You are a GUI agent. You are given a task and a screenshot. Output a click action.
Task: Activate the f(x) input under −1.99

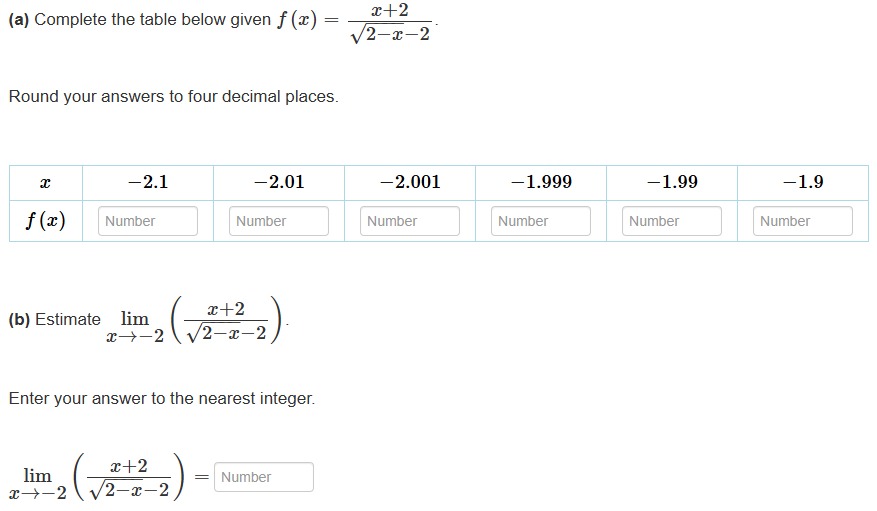click(672, 221)
